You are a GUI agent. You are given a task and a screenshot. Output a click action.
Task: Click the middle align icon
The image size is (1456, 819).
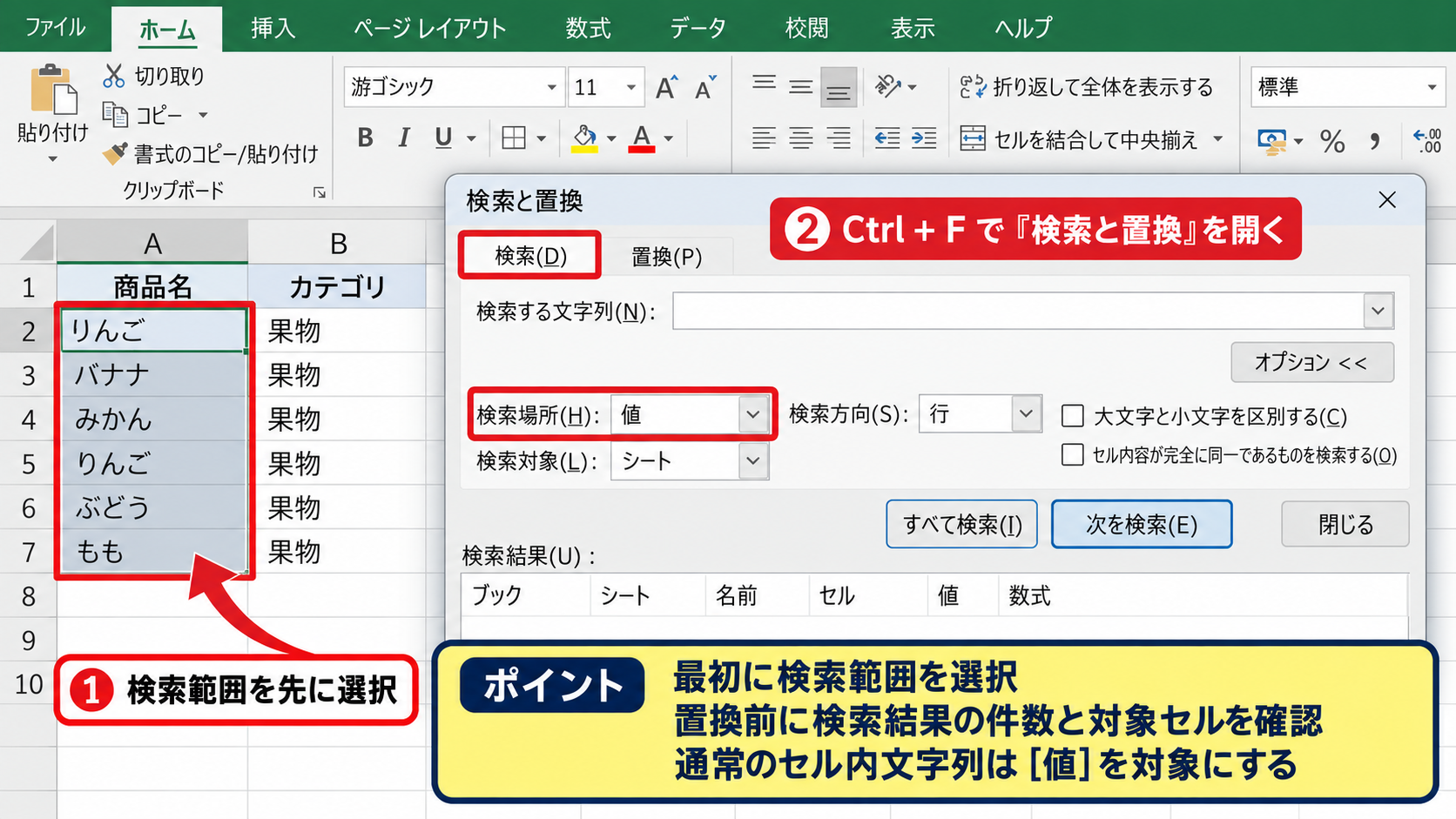[801, 86]
